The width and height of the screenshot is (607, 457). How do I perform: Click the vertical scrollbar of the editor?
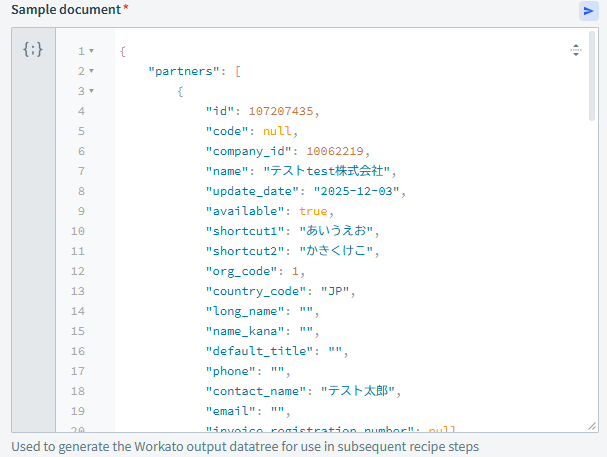(x=592, y=77)
